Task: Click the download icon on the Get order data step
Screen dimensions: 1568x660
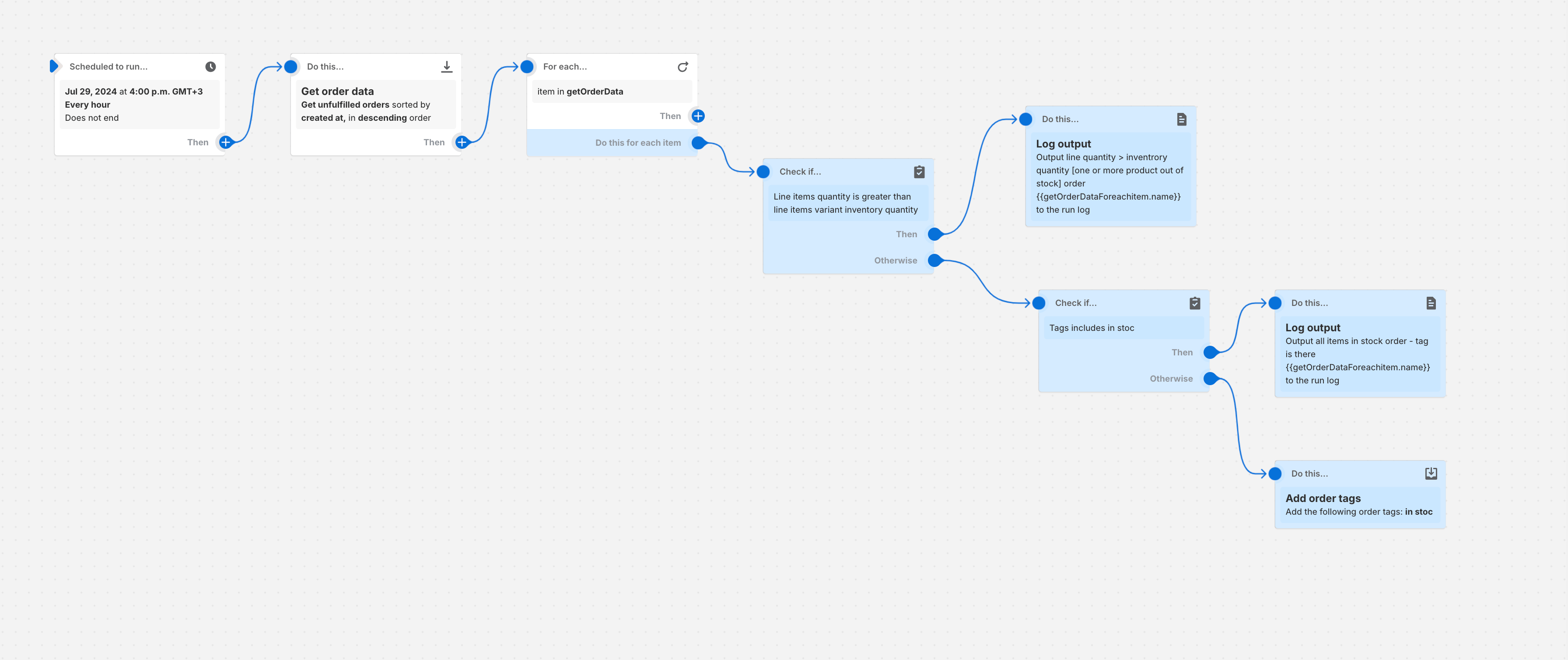Action: coord(447,67)
